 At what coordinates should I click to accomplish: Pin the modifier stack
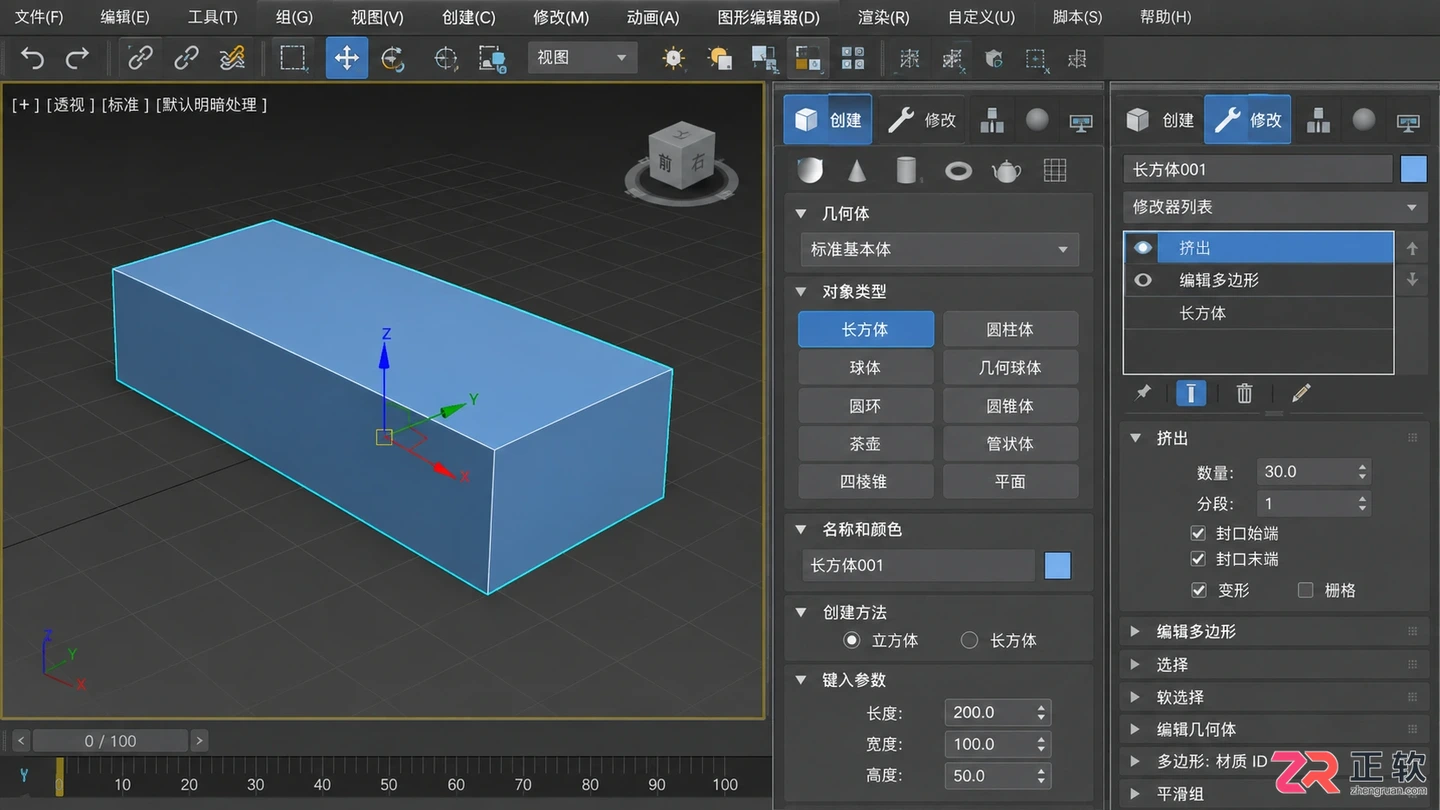(x=1143, y=393)
